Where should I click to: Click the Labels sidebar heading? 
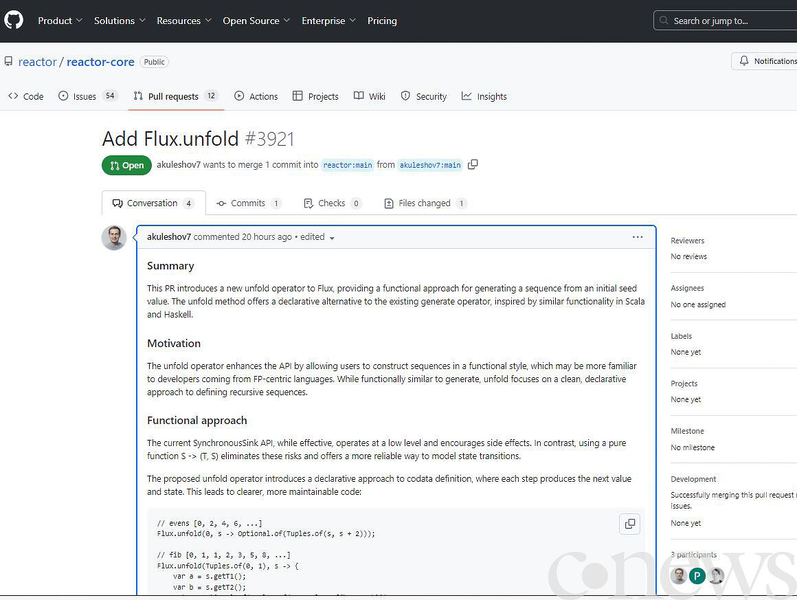coord(681,336)
